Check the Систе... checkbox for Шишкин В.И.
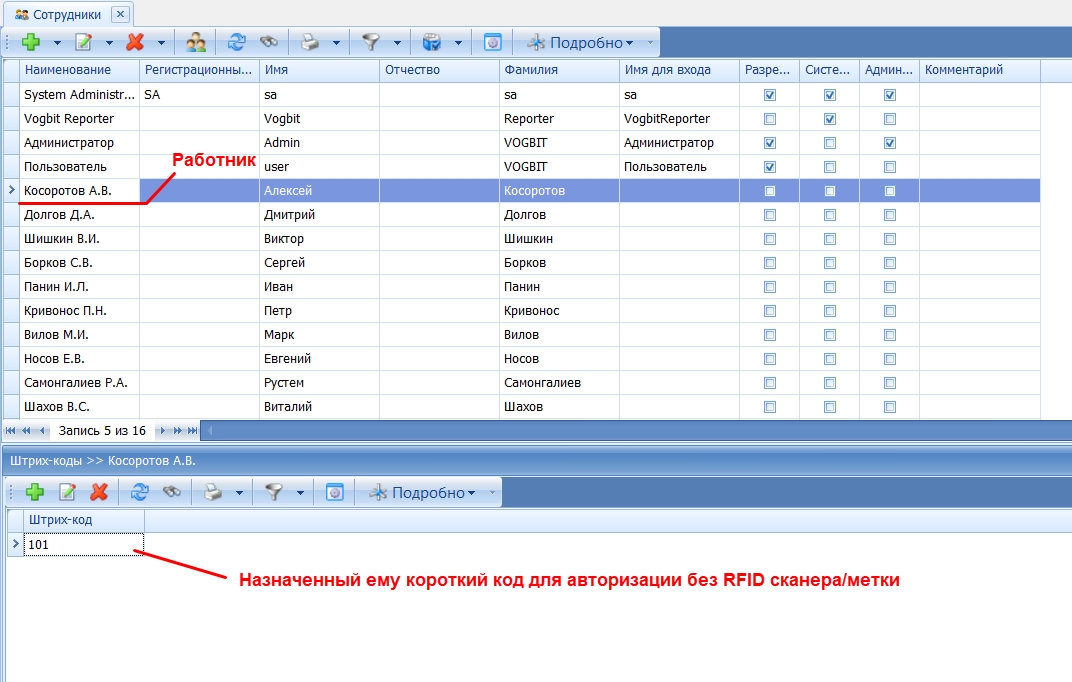Screen dimensions: 1072x682 830,238
